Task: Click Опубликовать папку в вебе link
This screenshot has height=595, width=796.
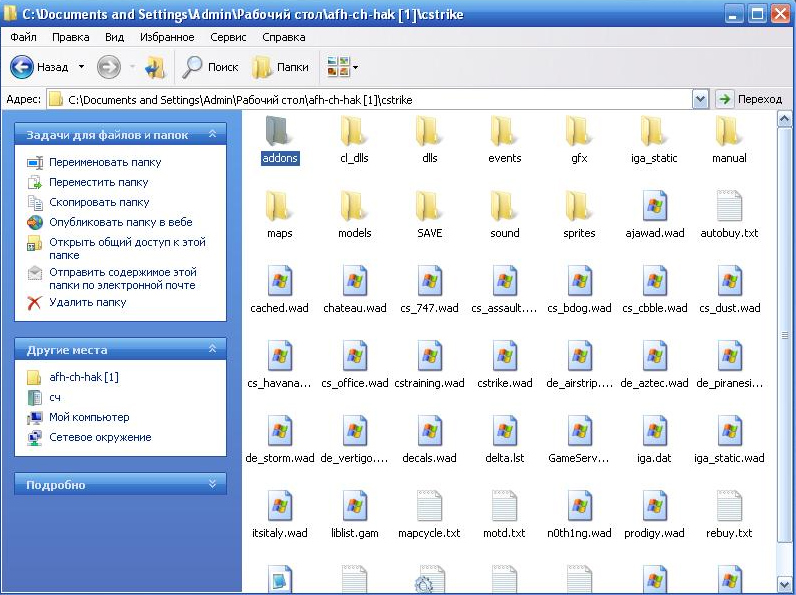Action: click(x=121, y=222)
